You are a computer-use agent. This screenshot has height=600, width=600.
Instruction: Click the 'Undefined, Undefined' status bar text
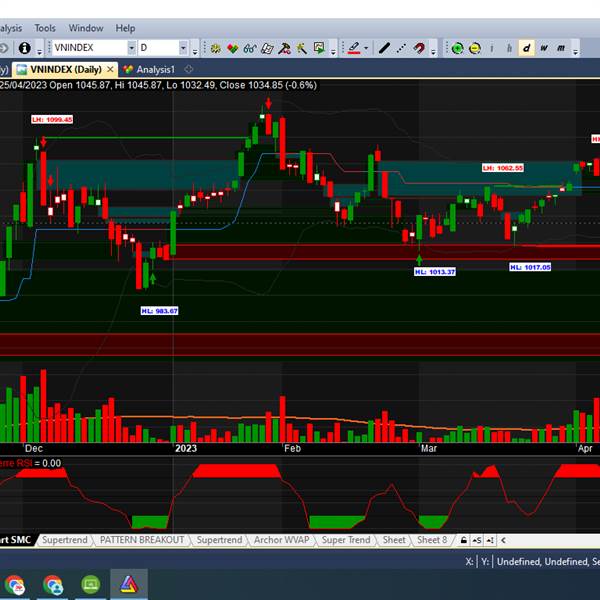click(x=544, y=562)
